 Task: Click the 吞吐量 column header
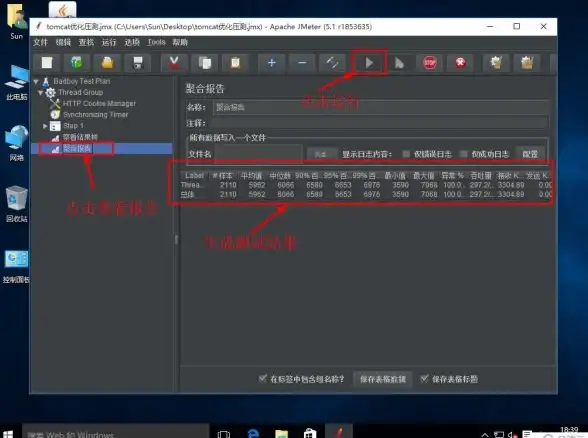481,175
